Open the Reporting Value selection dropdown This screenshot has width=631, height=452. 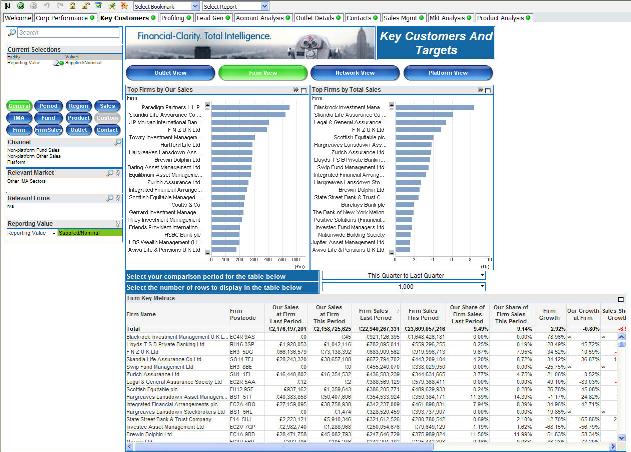pyautogui.click(x=54, y=233)
